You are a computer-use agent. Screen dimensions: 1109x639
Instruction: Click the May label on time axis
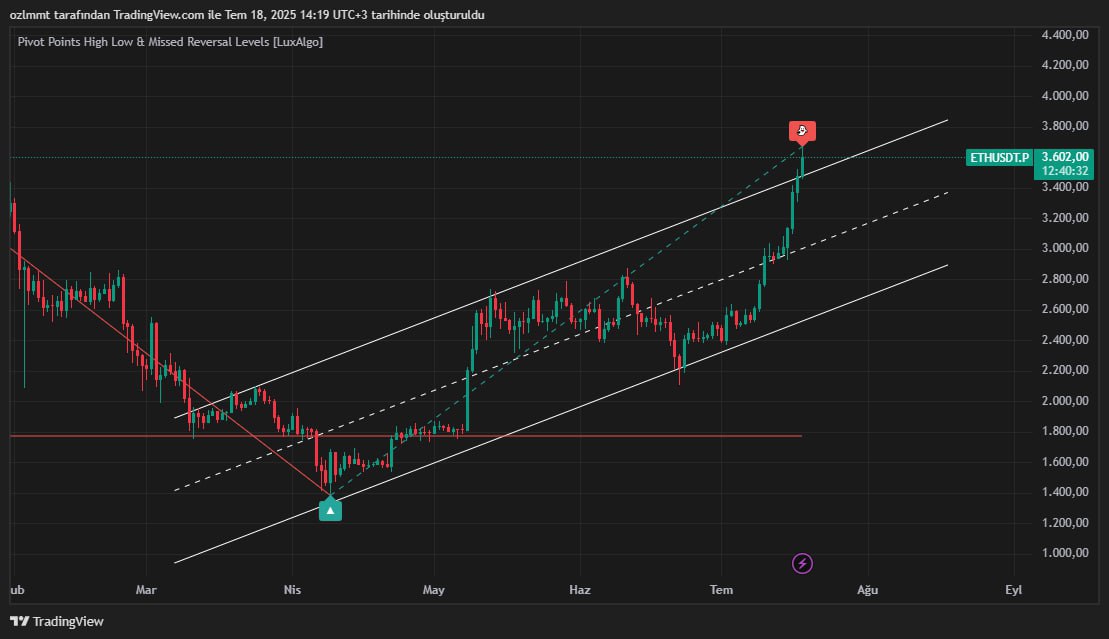point(434,589)
